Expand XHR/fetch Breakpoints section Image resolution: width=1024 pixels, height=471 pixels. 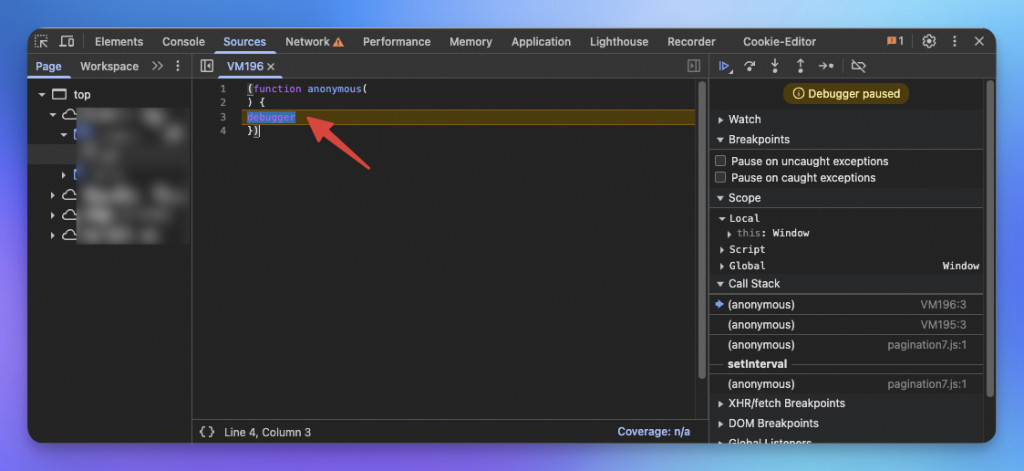[721, 404]
